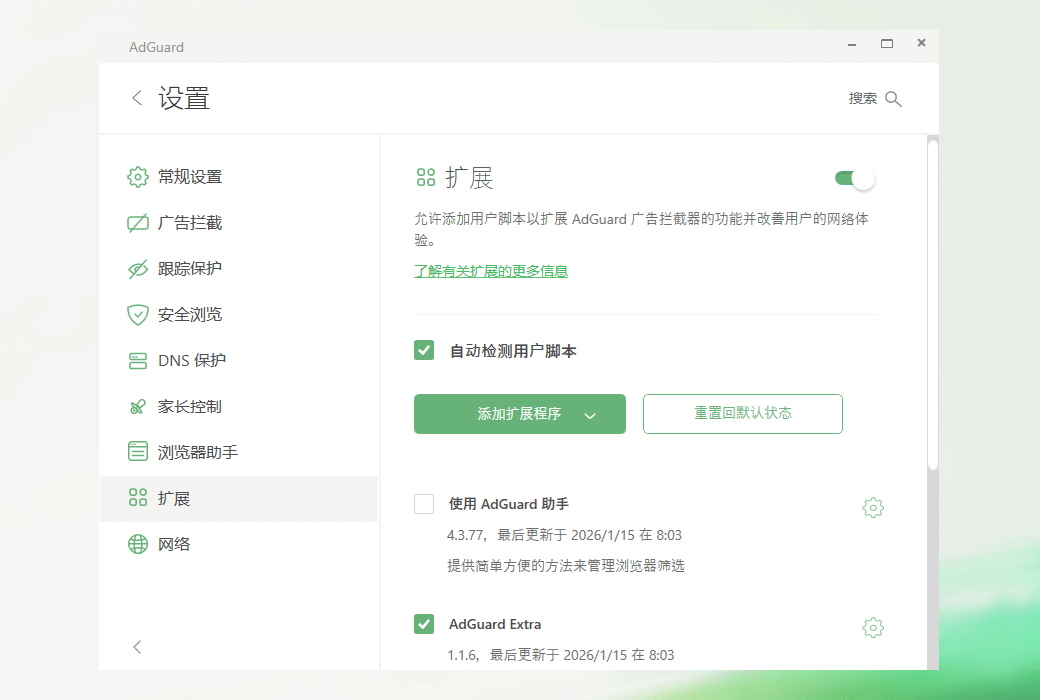Open settings gear for AdGuard 助手 extension
The image size is (1040, 700).
click(873, 507)
